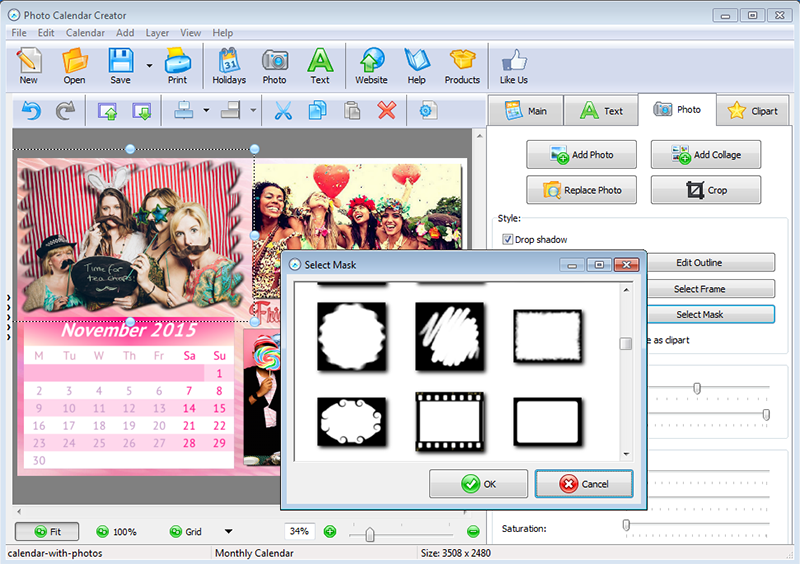800x564 pixels.
Task: Switch to the Clipart tab
Action: (753, 111)
